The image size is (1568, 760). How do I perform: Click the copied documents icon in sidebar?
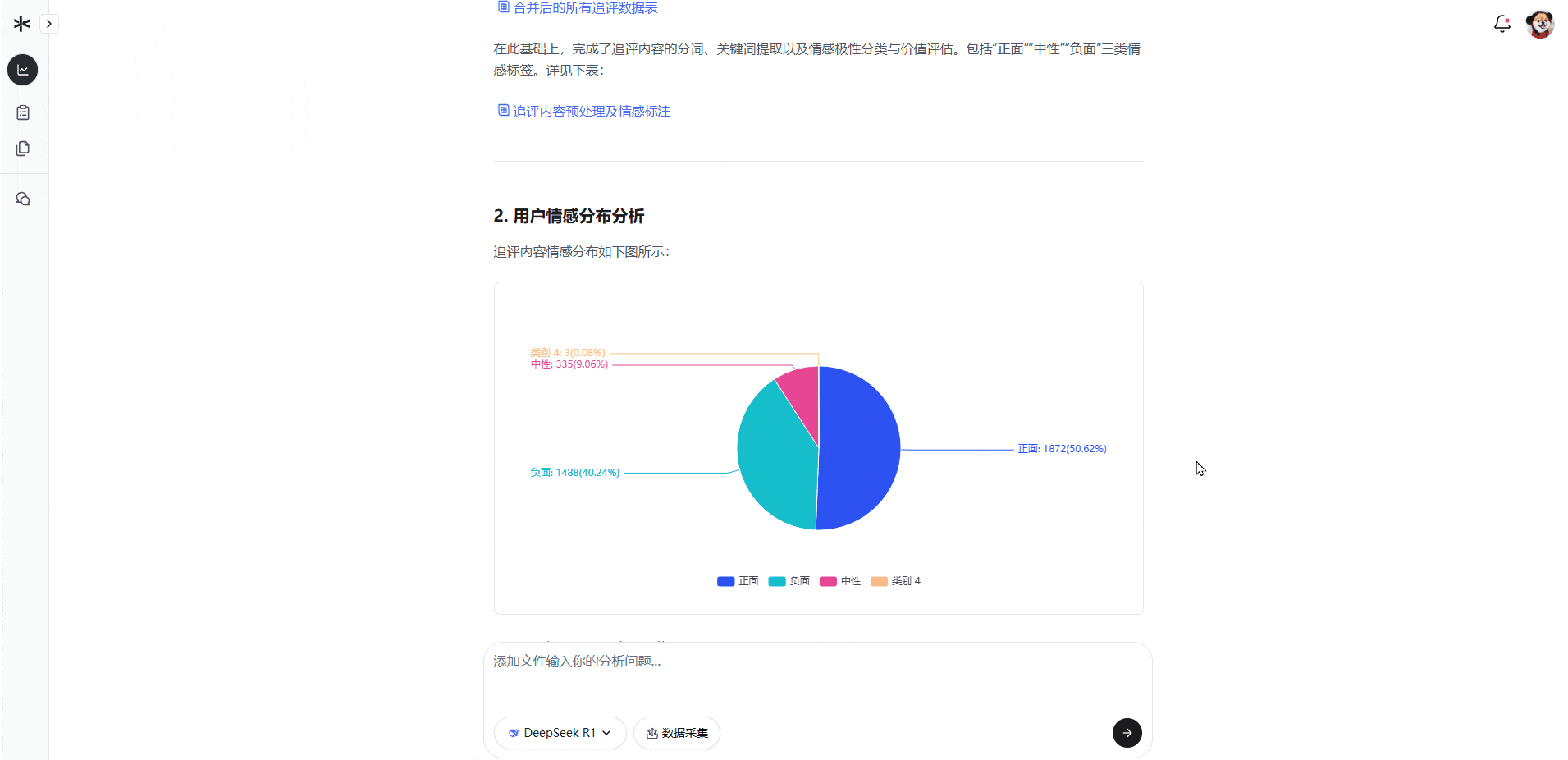(x=22, y=149)
